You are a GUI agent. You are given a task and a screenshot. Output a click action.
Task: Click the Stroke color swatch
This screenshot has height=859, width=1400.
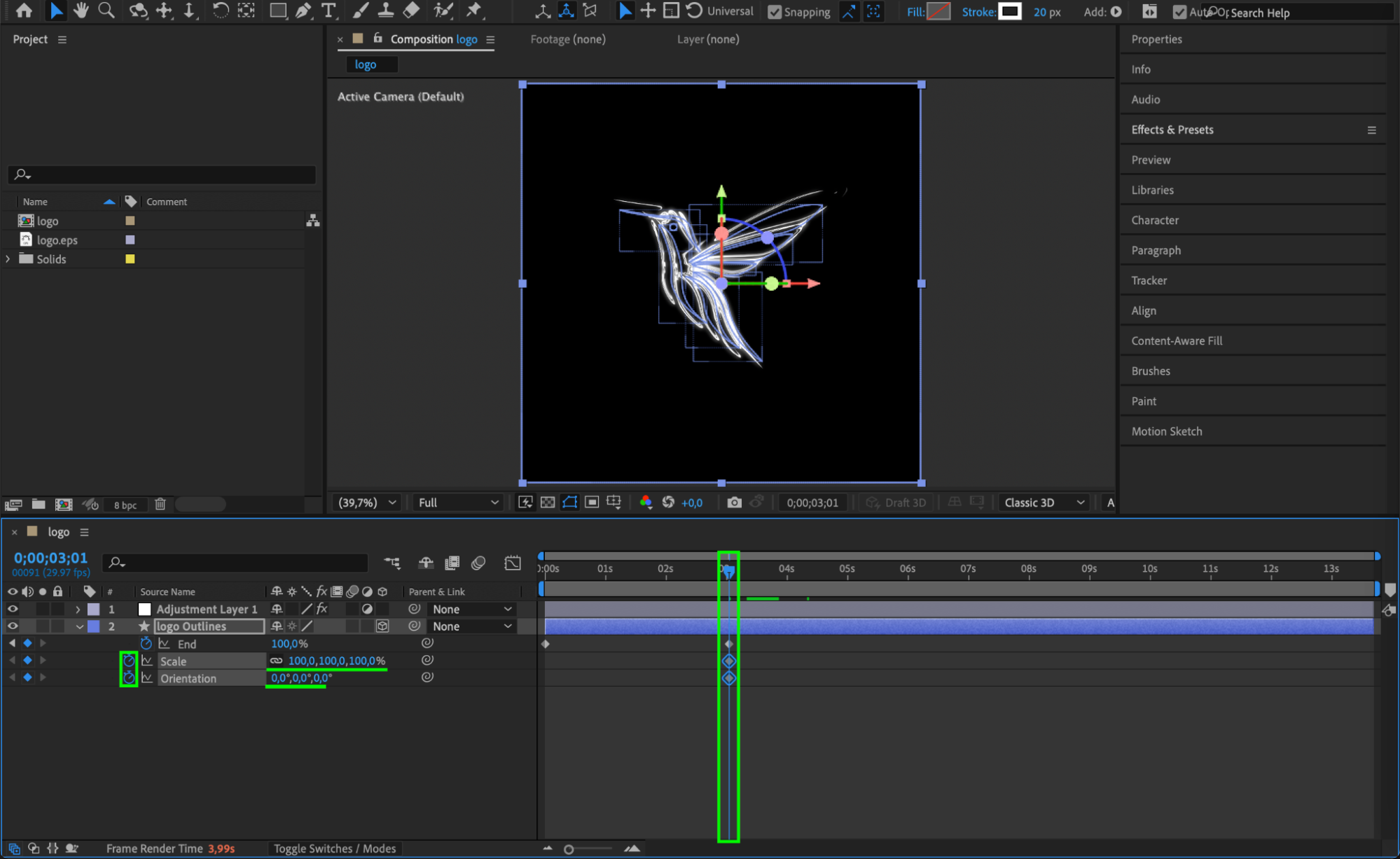(1009, 11)
